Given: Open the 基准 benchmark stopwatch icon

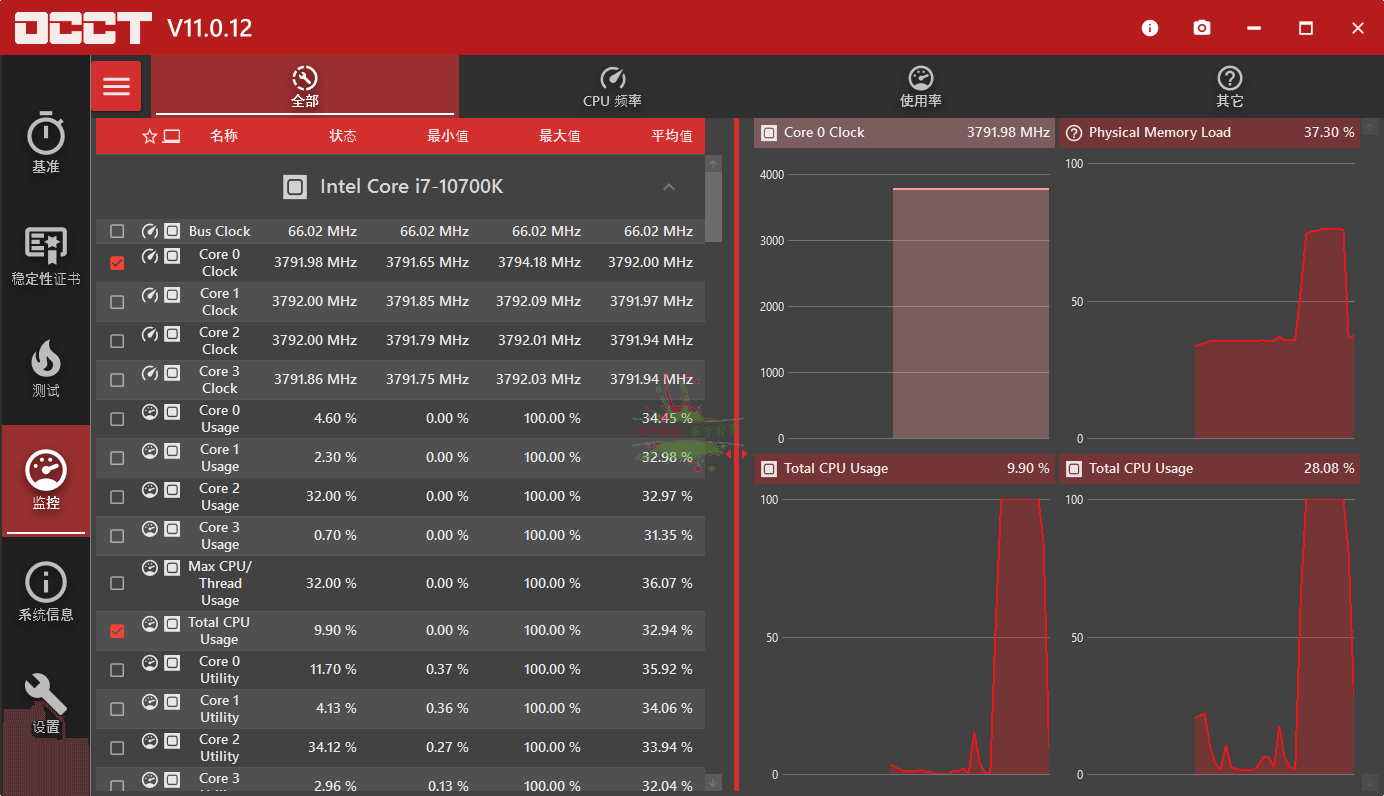Looking at the screenshot, I should [x=46, y=143].
